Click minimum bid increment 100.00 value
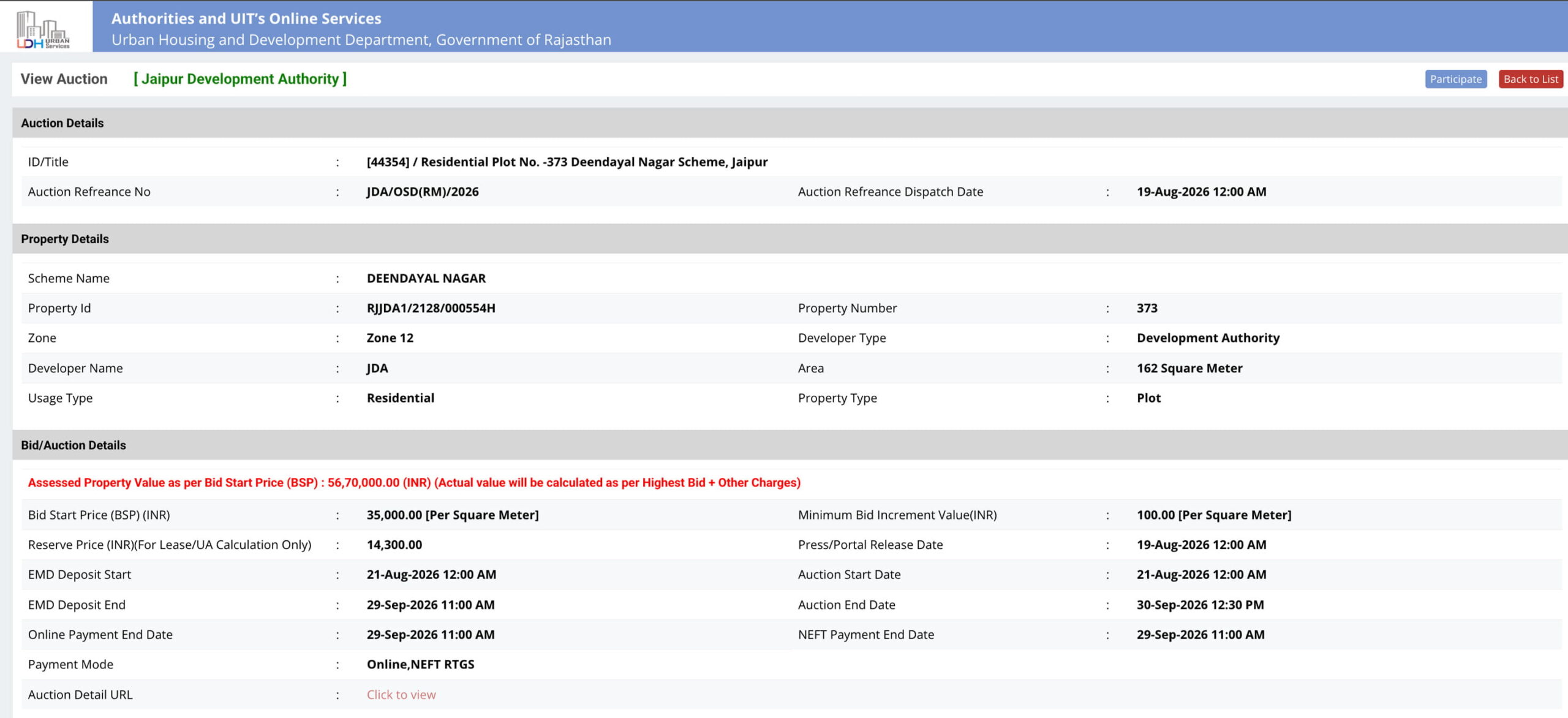1568x718 pixels. [x=1214, y=515]
